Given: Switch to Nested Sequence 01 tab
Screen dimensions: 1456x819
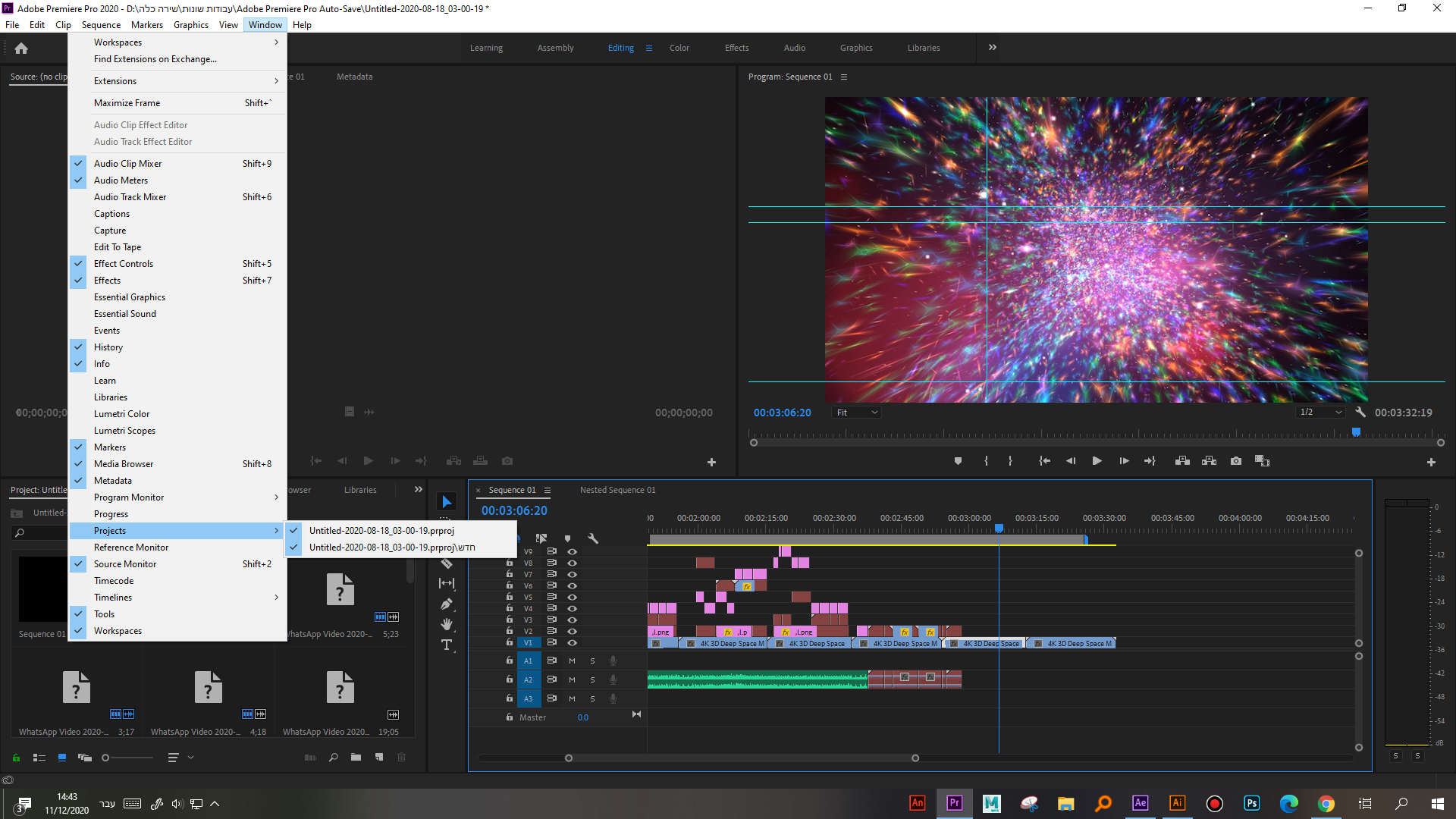Looking at the screenshot, I should tap(617, 490).
